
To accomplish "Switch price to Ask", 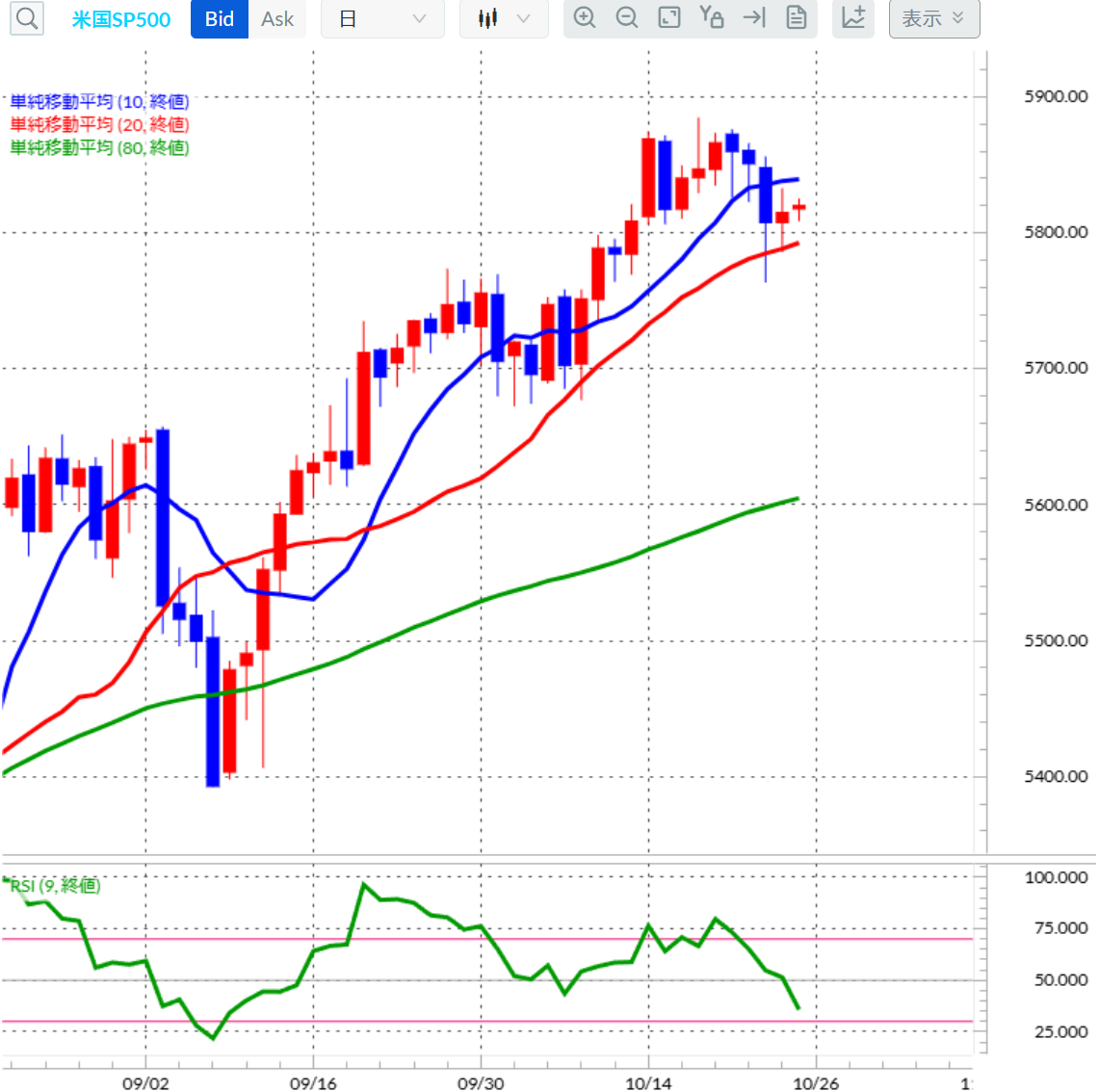I will tap(276, 19).
